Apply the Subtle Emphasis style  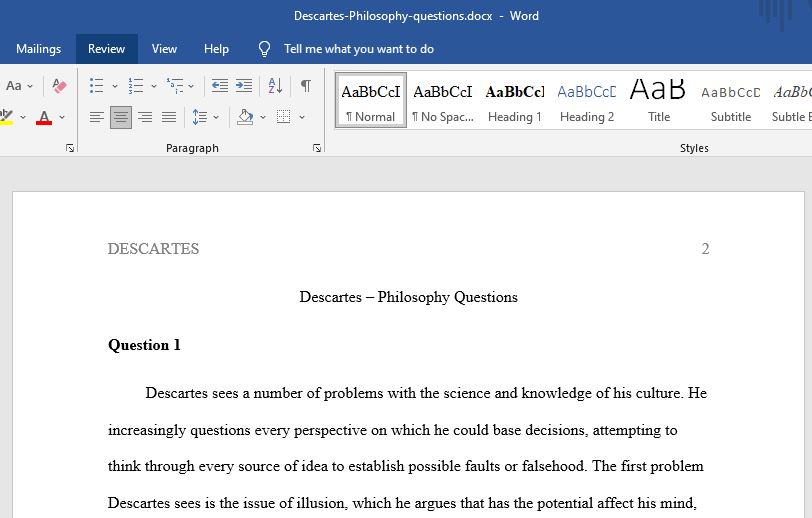tap(791, 100)
